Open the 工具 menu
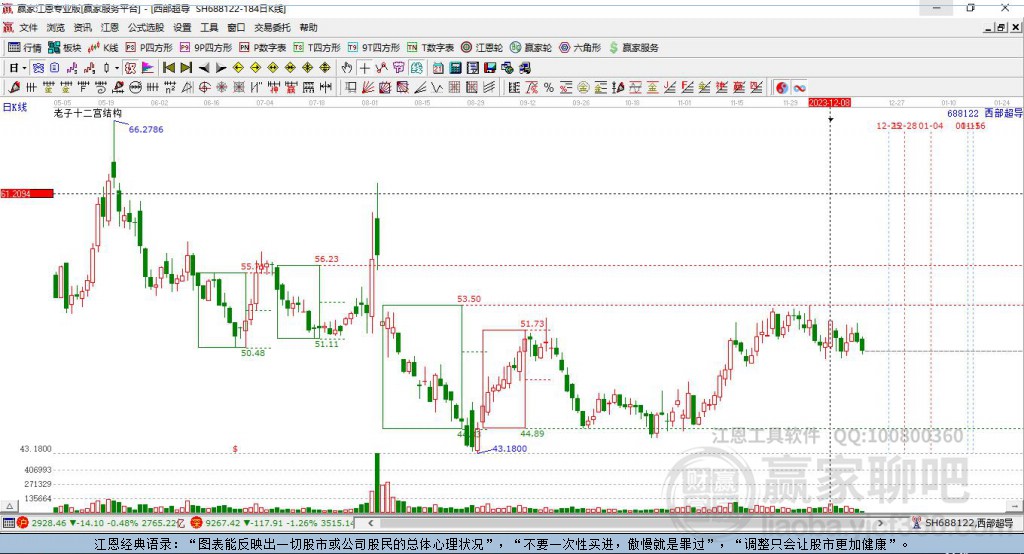This screenshot has width=1024, height=554. [209, 27]
